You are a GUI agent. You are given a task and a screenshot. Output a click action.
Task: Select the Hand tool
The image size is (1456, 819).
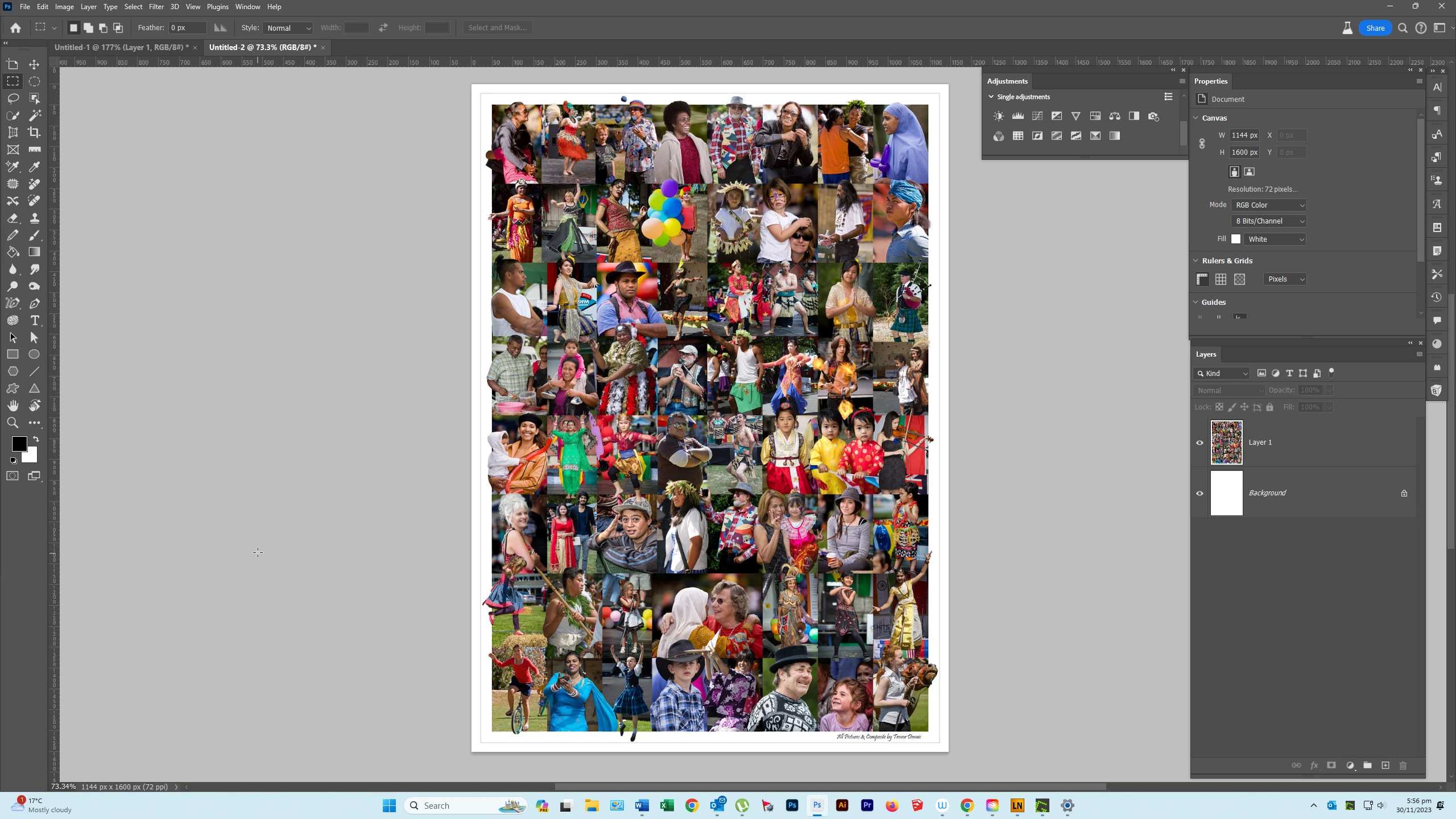pyautogui.click(x=13, y=406)
